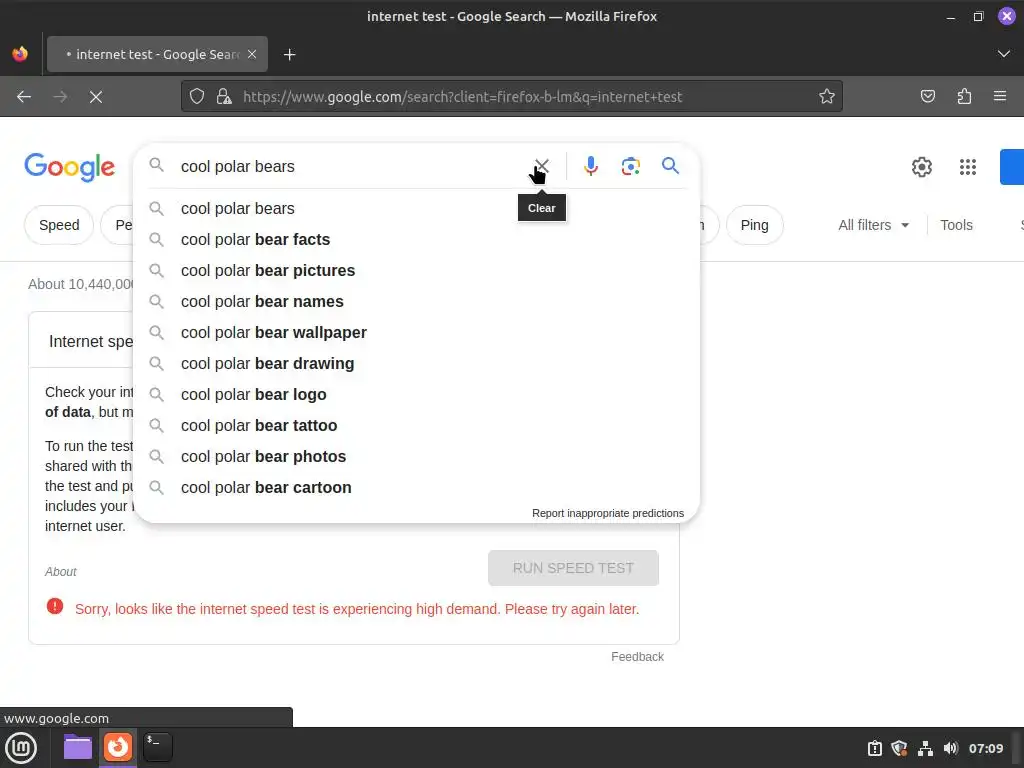
Task: Open the network connections tray icon
Action: point(925,748)
